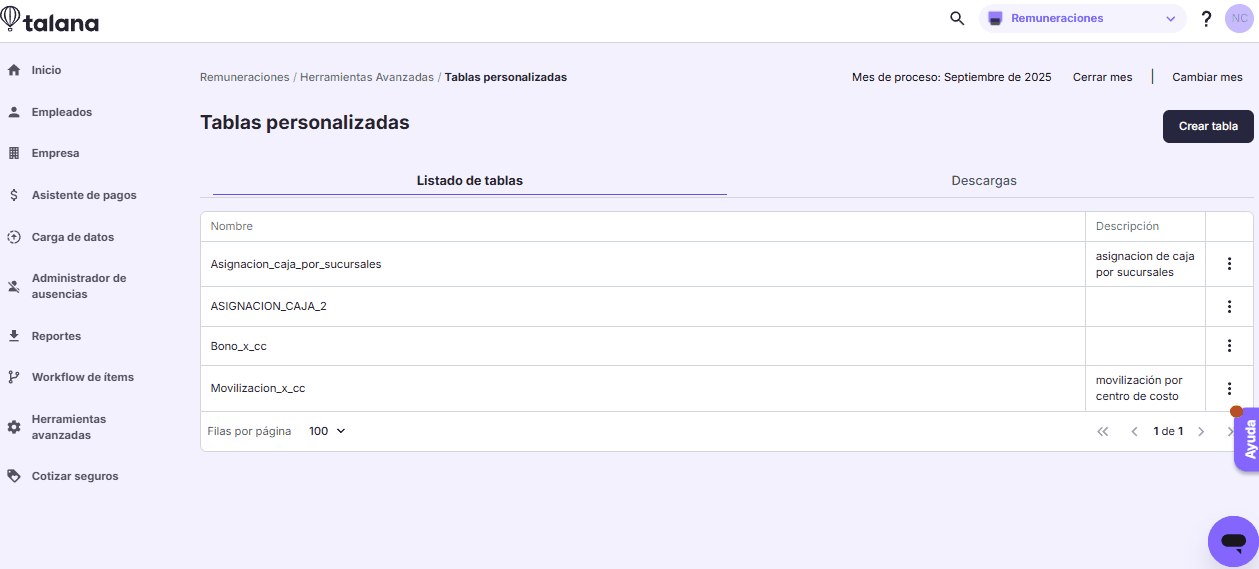Click the Crear tabla button
1259x569 pixels.
coord(1207,126)
